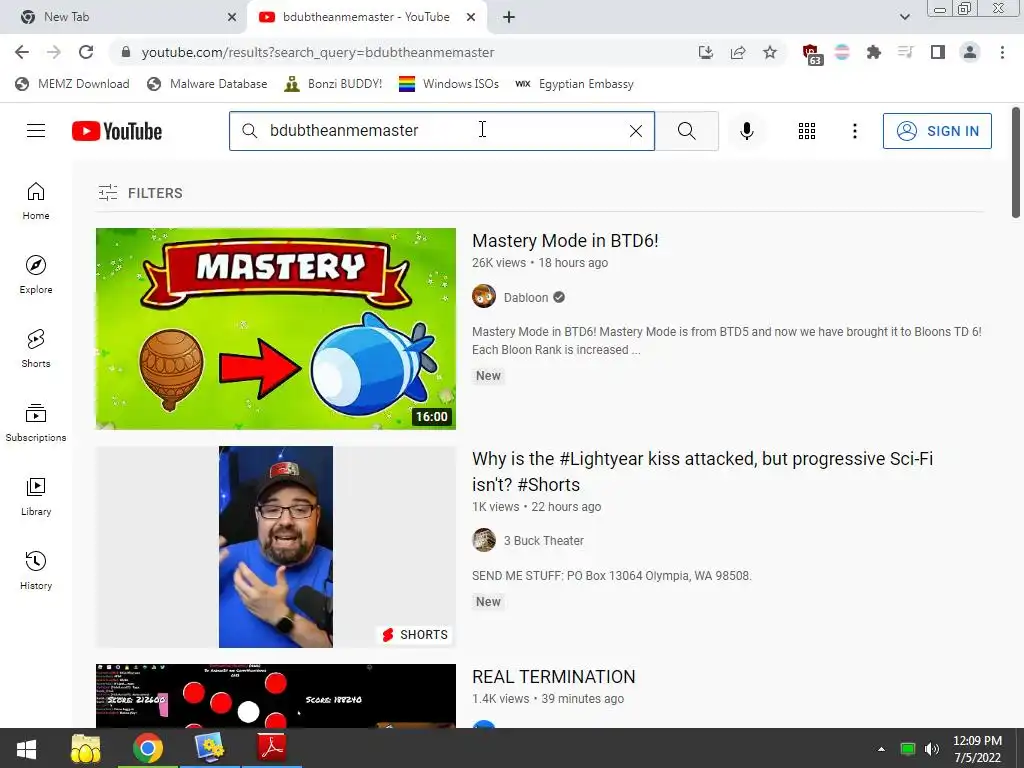Open the MEMZ Download bookmark
This screenshot has height=768, width=1024.
point(72,84)
